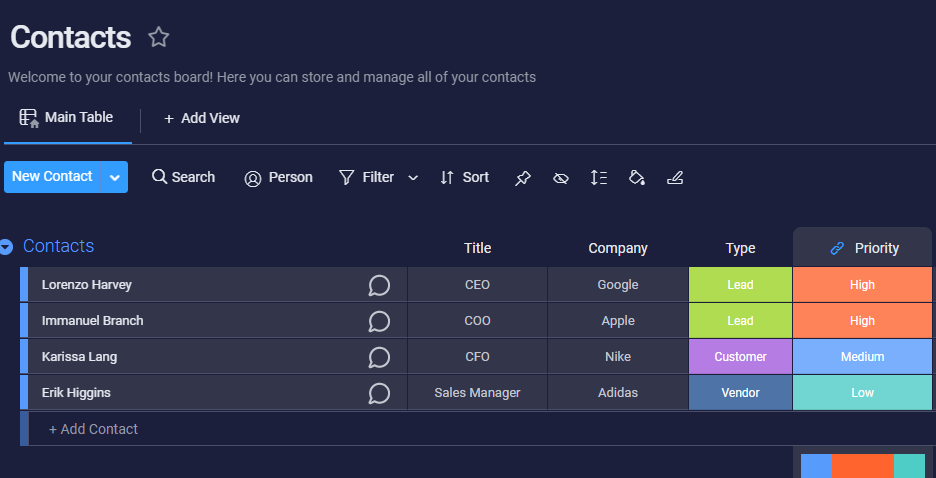Click Add View to create a view
This screenshot has width=936, height=478.
[x=202, y=118]
